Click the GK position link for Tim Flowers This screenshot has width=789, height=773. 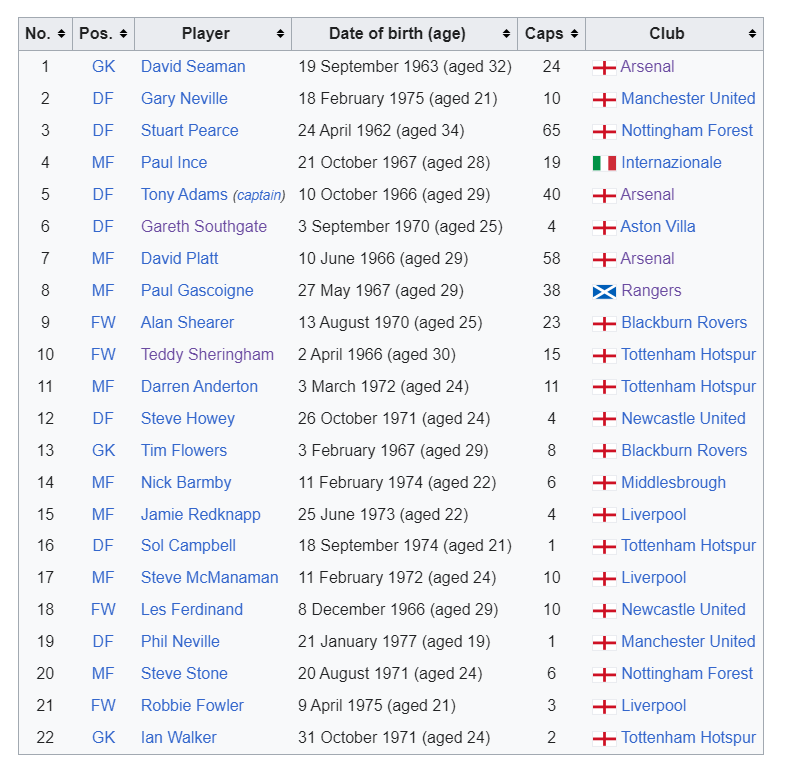[x=104, y=450]
